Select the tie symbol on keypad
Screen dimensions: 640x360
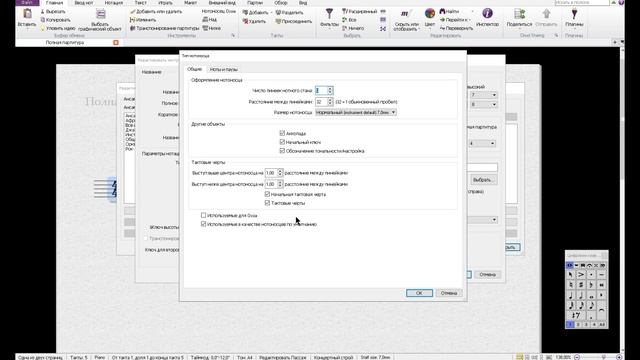(x=601, y=311)
